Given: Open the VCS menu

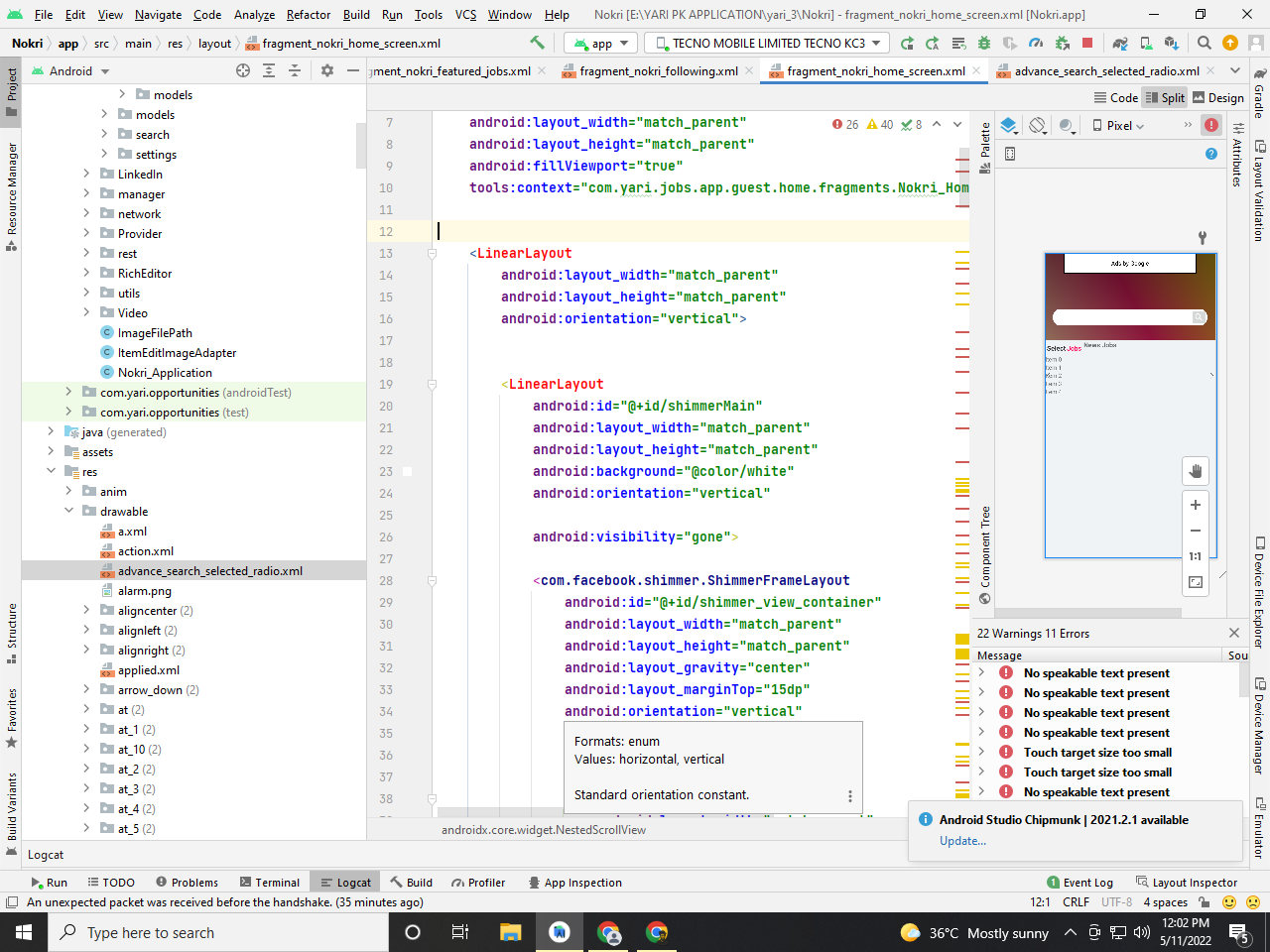Looking at the screenshot, I should pyautogui.click(x=465, y=14).
